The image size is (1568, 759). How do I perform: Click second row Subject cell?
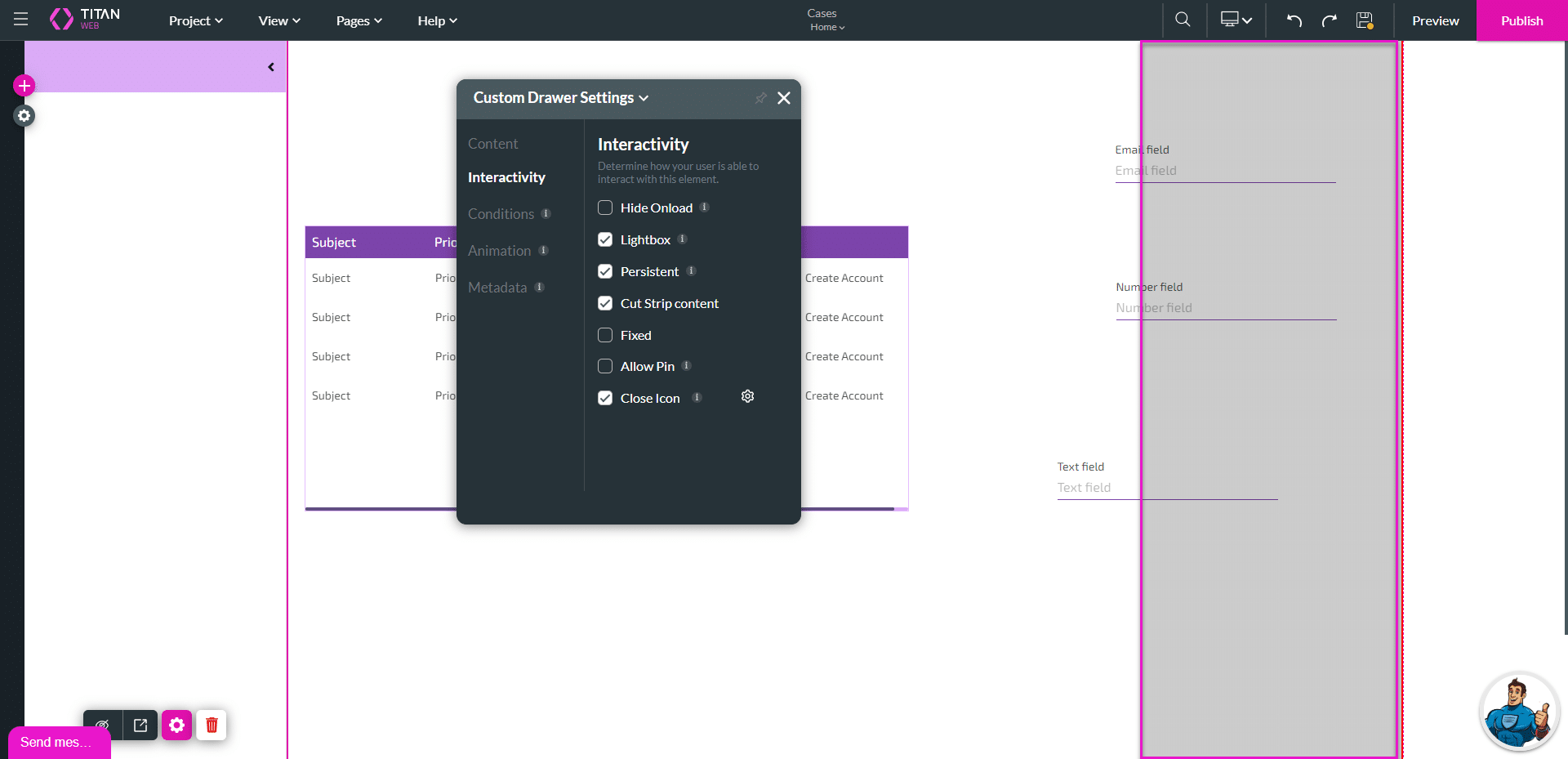(x=331, y=317)
